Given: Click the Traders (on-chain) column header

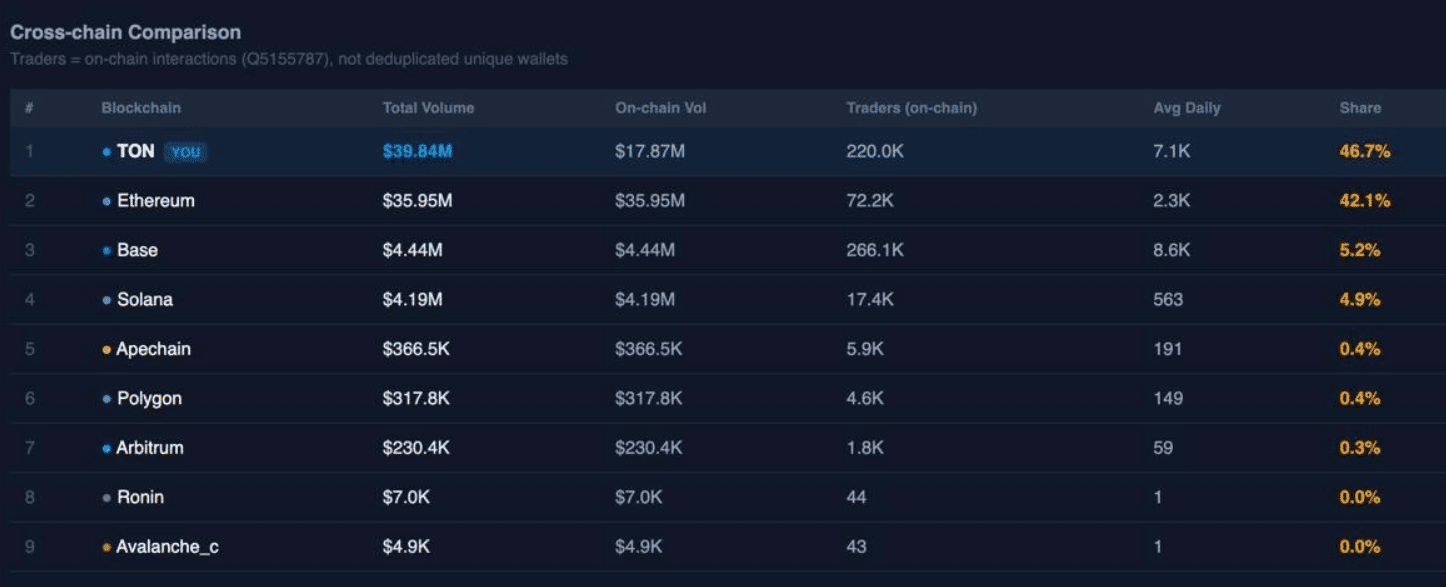Looking at the screenshot, I should click(911, 108).
